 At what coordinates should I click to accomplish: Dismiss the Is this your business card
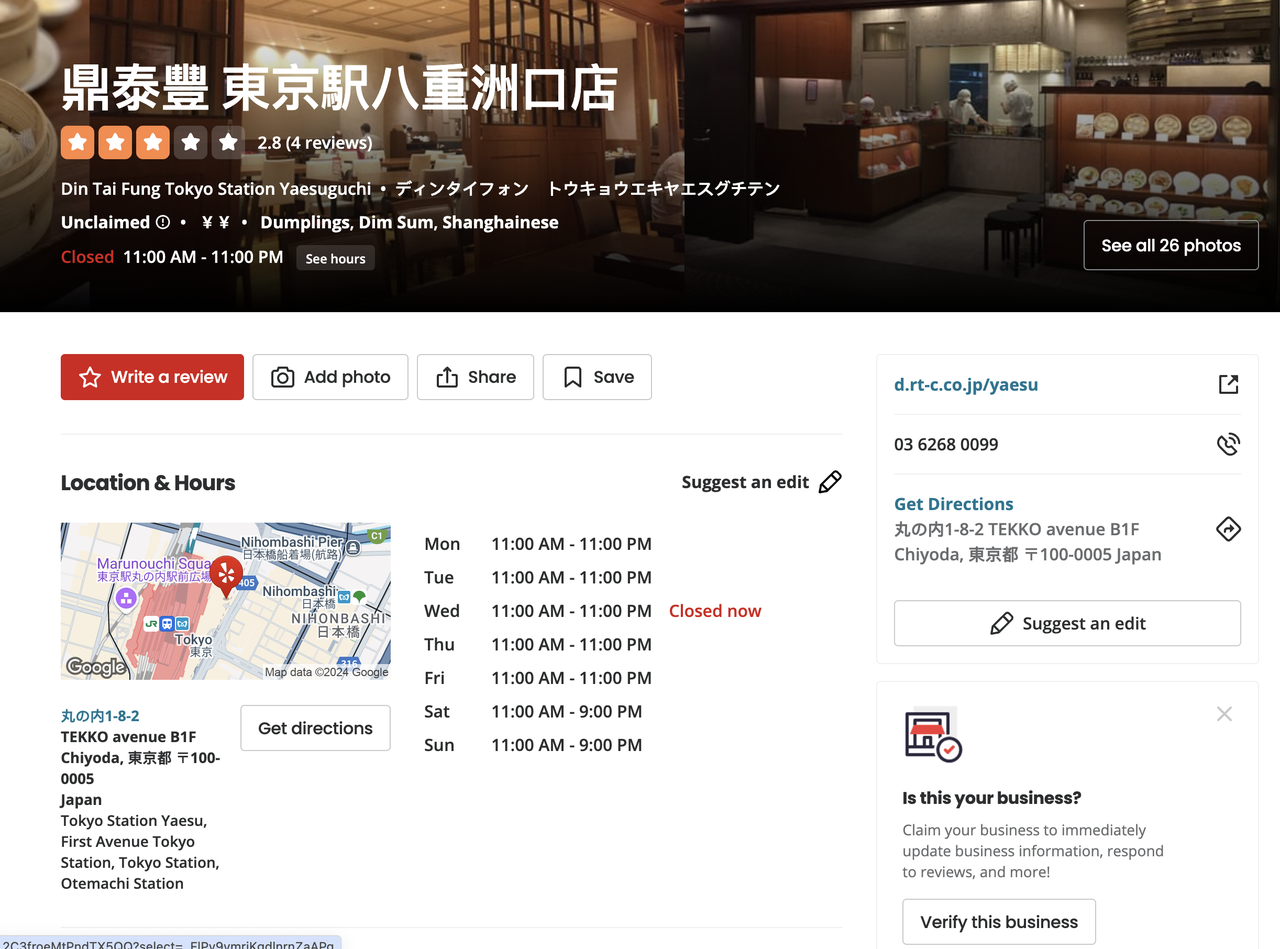click(x=1224, y=714)
